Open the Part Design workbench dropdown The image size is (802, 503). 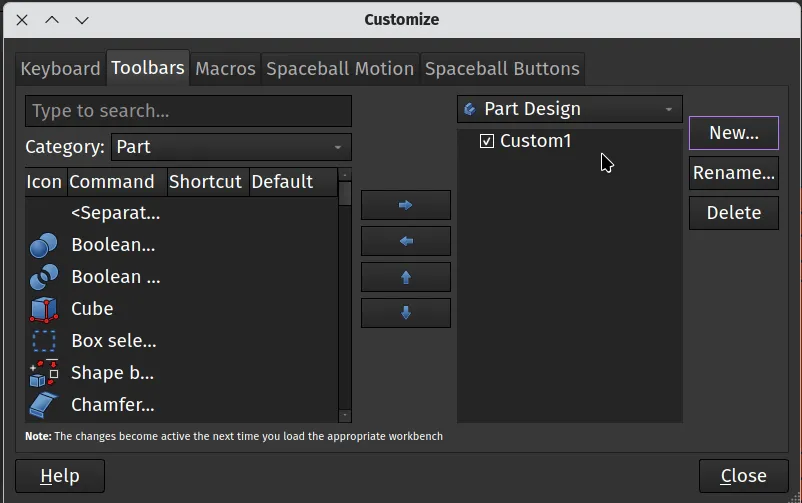coord(570,109)
